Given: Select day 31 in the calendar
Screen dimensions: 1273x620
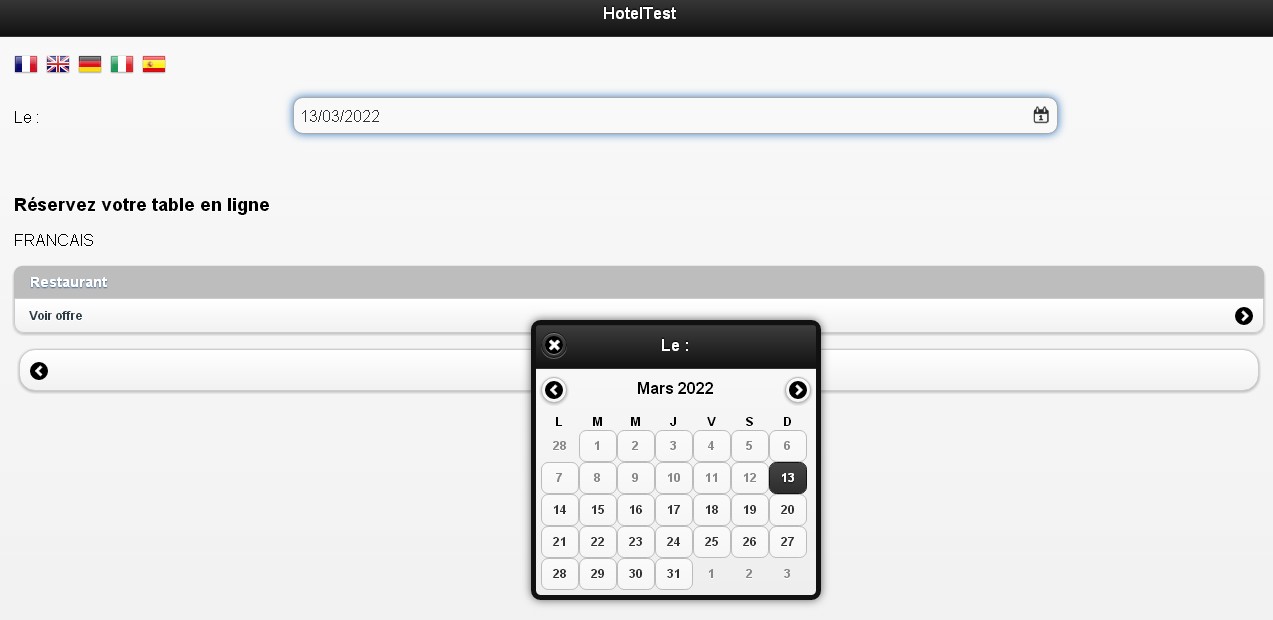Looking at the screenshot, I should 674,574.
